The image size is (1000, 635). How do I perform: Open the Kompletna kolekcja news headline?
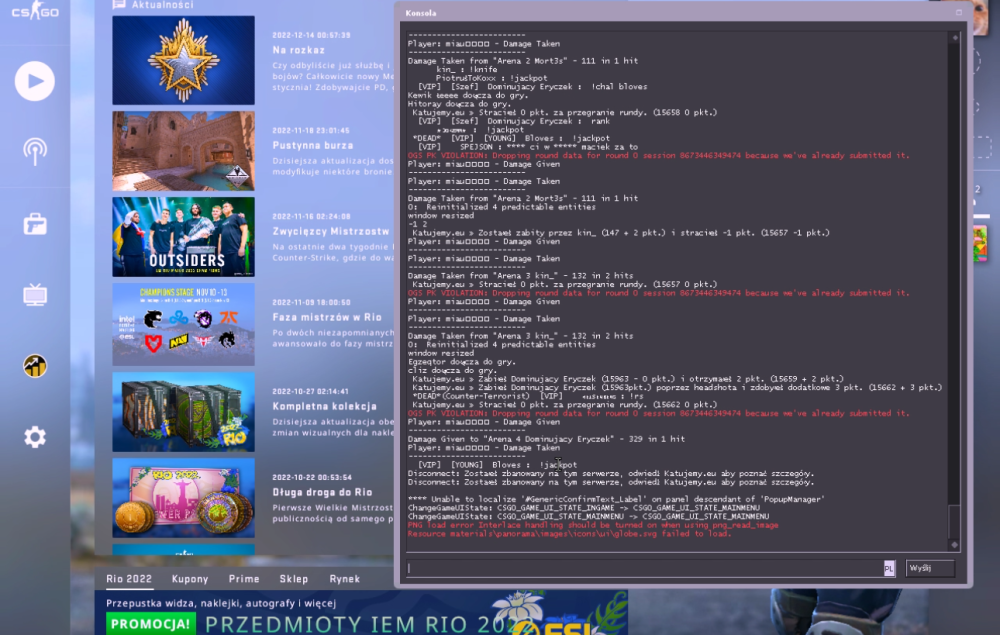pyautogui.click(x=325, y=406)
